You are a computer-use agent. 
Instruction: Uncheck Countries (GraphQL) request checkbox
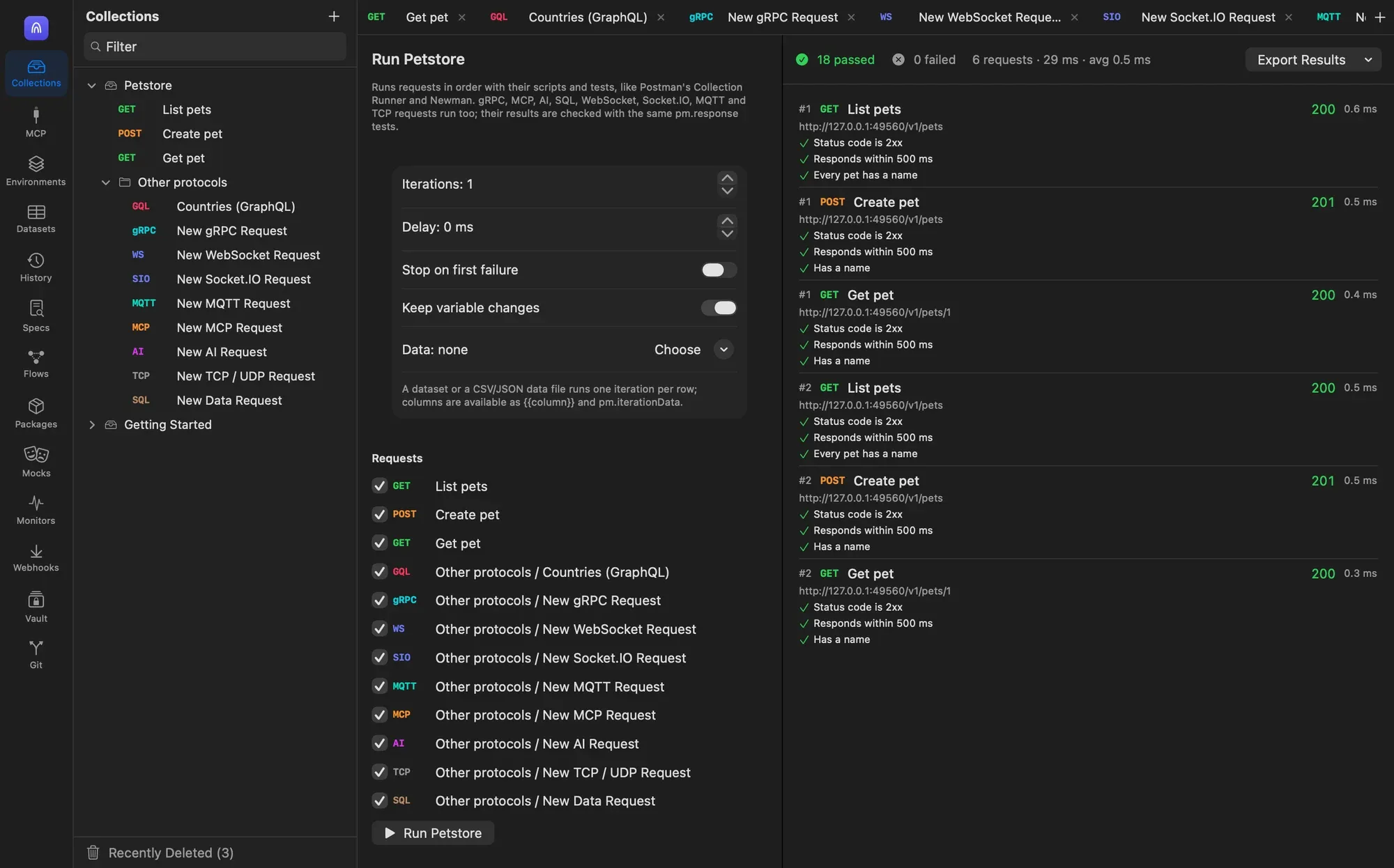379,571
